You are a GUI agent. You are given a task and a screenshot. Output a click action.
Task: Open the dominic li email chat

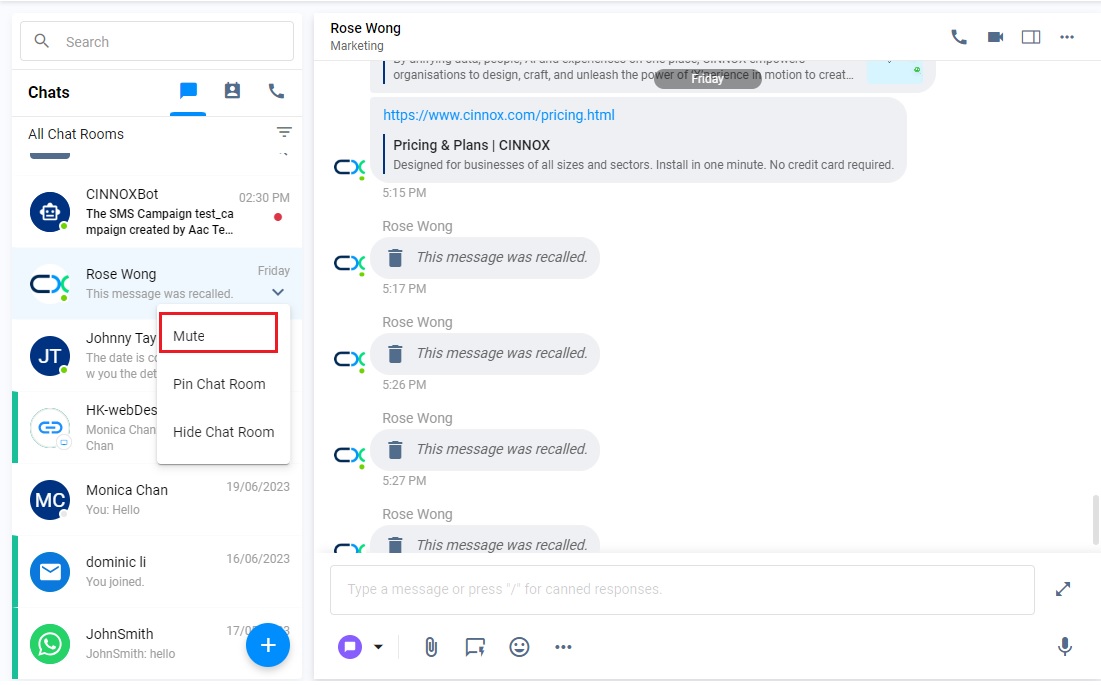[157, 571]
